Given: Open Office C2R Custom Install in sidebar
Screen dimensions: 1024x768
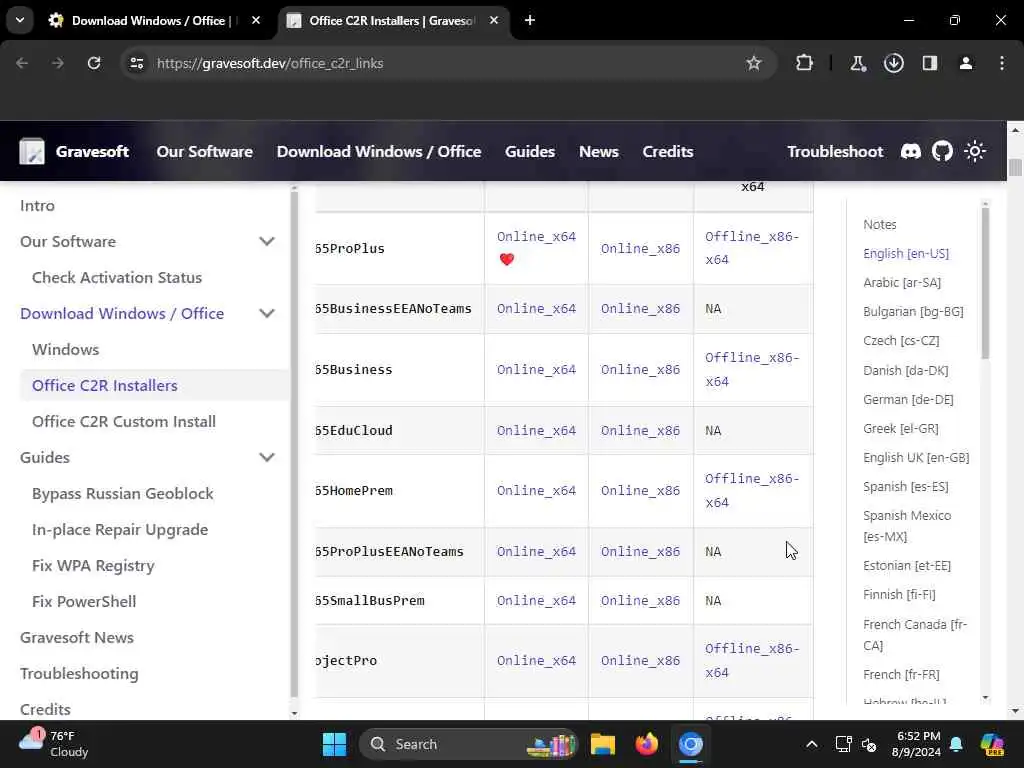Looking at the screenshot, I should click(123, 421).
